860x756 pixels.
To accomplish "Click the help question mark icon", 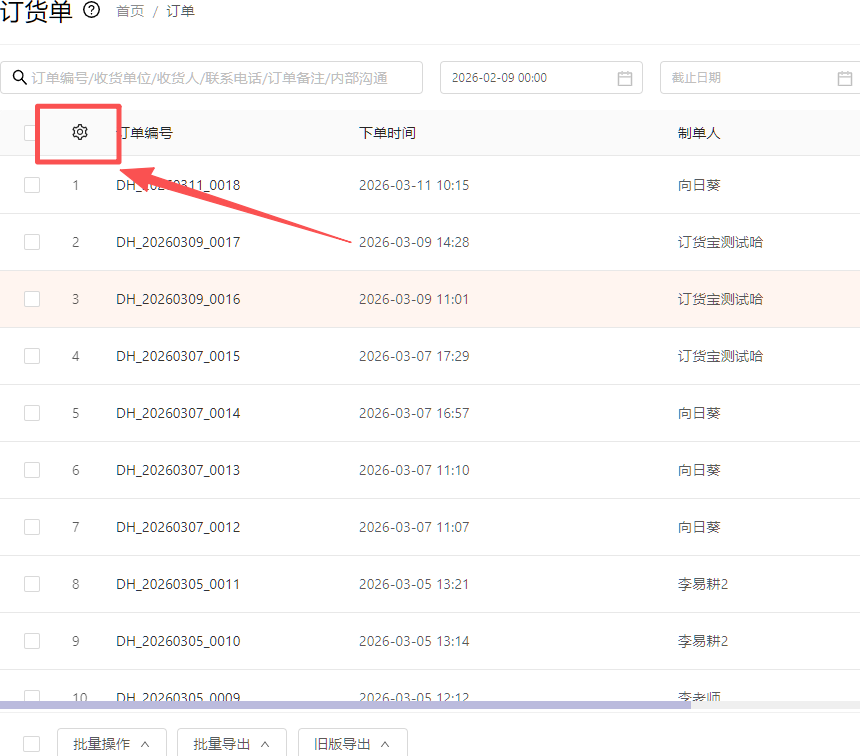I will tap(92, 10).
